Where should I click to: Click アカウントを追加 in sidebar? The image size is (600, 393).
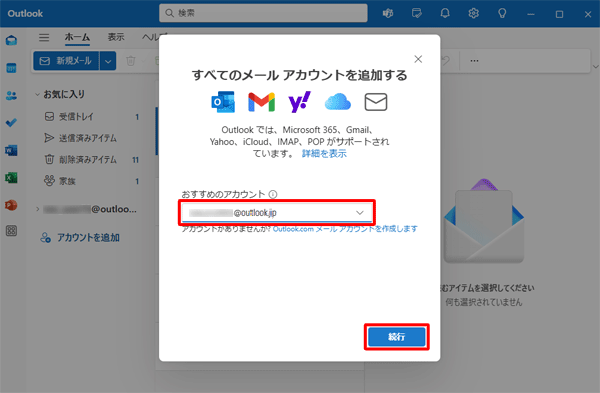coord(80,238)
